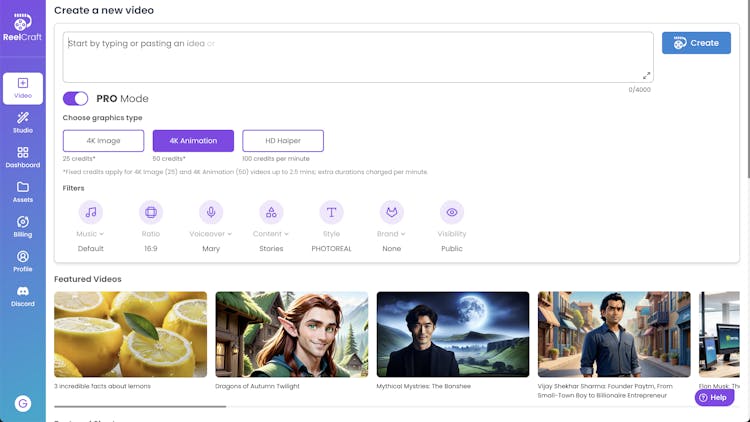The height and width of the screenshot is (422, 750).
Task: Click the Create button
Action: pos(696,43)
